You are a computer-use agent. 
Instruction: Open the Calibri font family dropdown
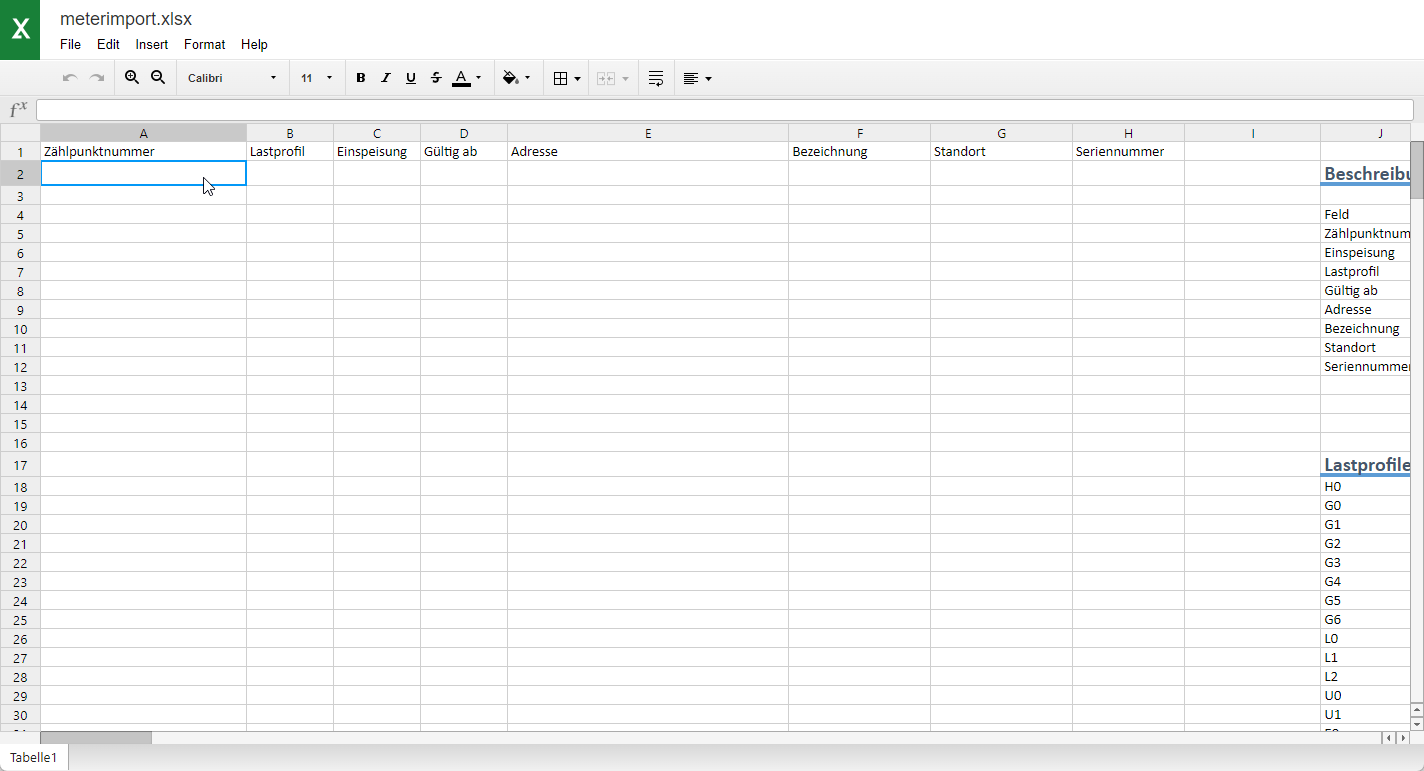click(x=232, y=78)
